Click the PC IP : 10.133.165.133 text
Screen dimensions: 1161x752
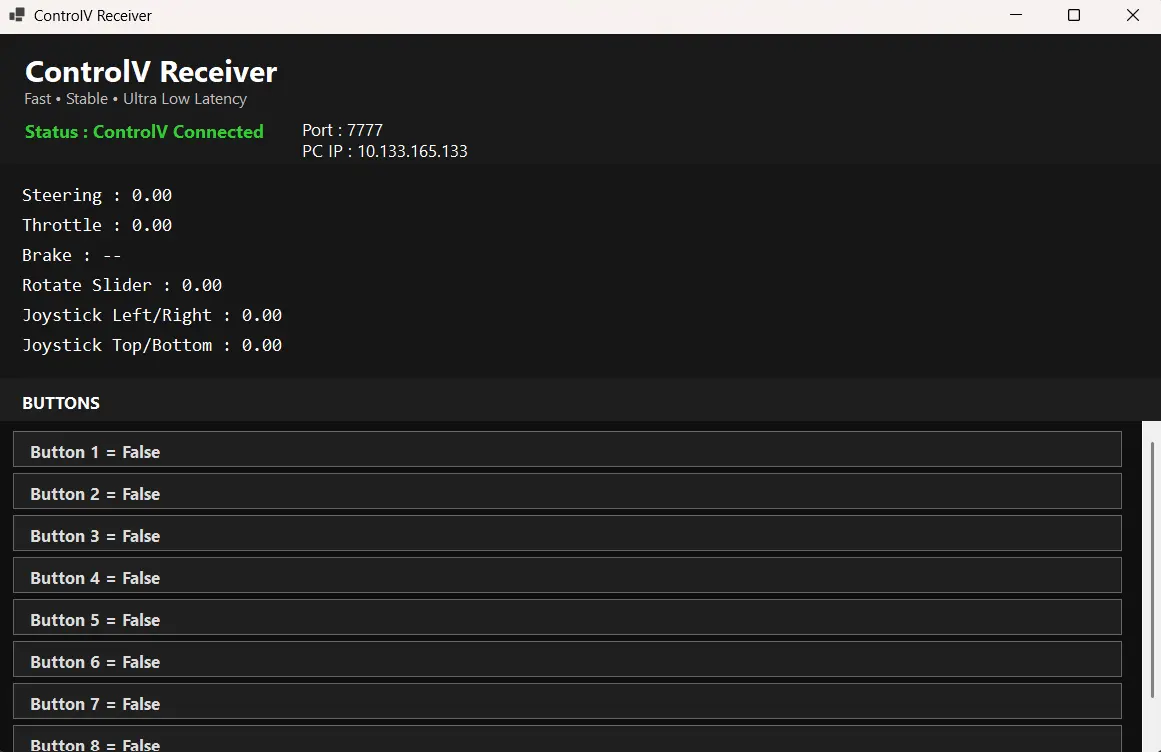[385, 151]
